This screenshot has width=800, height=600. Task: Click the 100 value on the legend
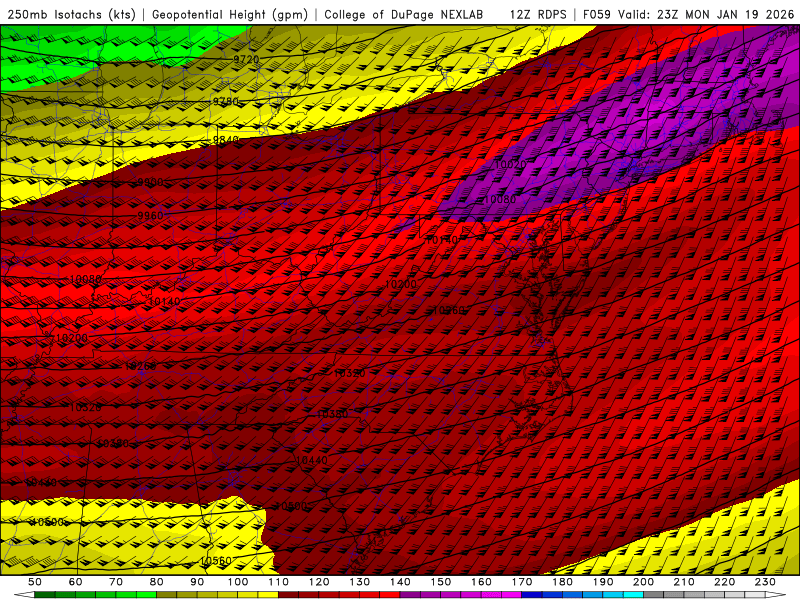click(238, 582)
